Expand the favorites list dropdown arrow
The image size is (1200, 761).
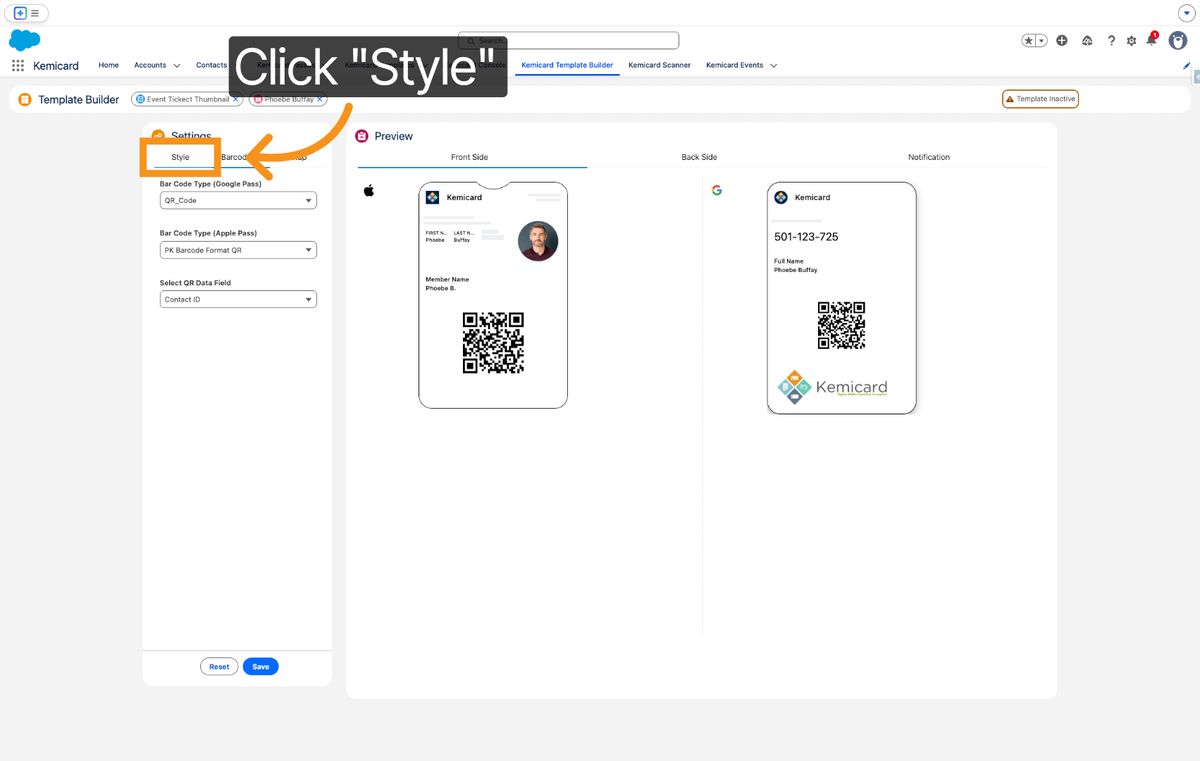[1042, 40]
